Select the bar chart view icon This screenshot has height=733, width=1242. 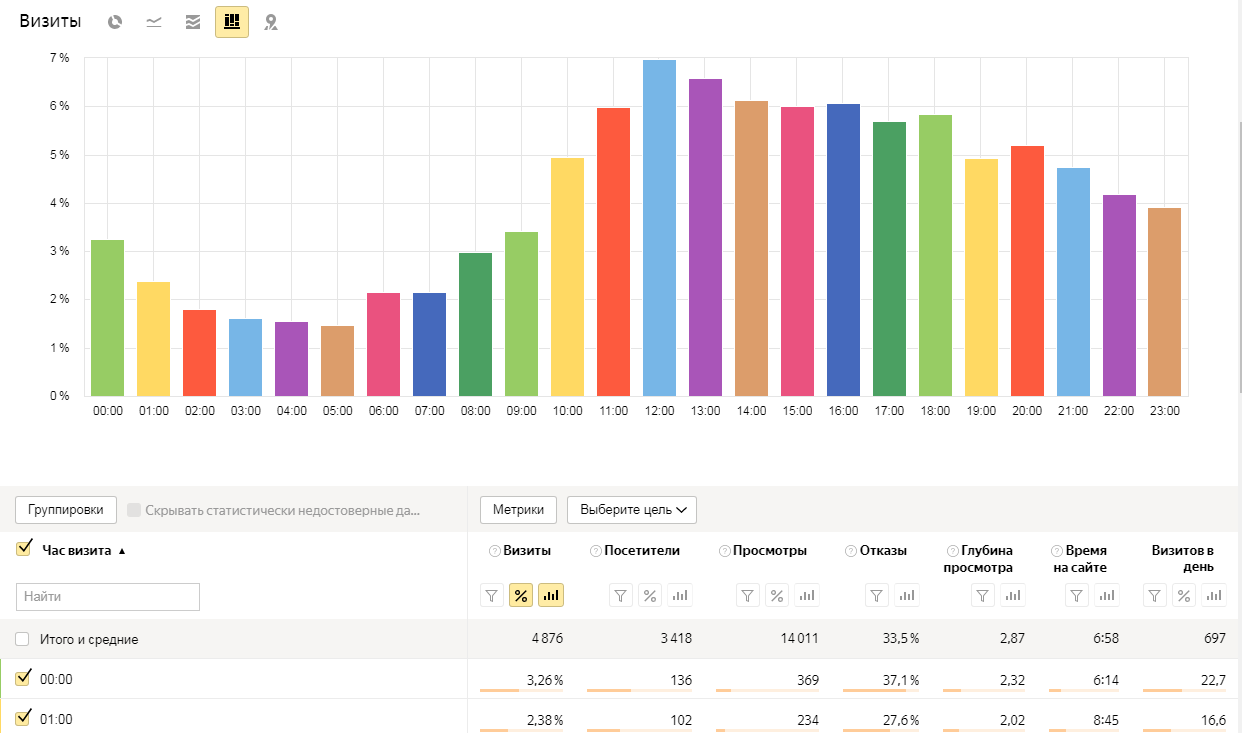[x=232, y=22]
